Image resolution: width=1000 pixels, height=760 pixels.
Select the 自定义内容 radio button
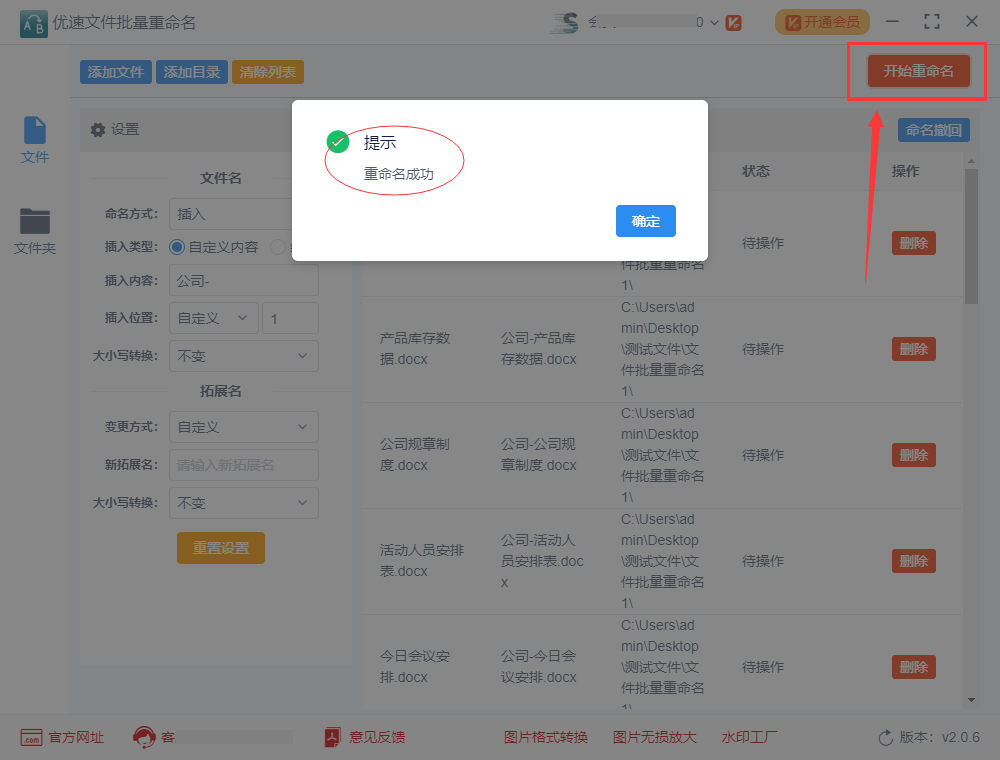(177, 247)
